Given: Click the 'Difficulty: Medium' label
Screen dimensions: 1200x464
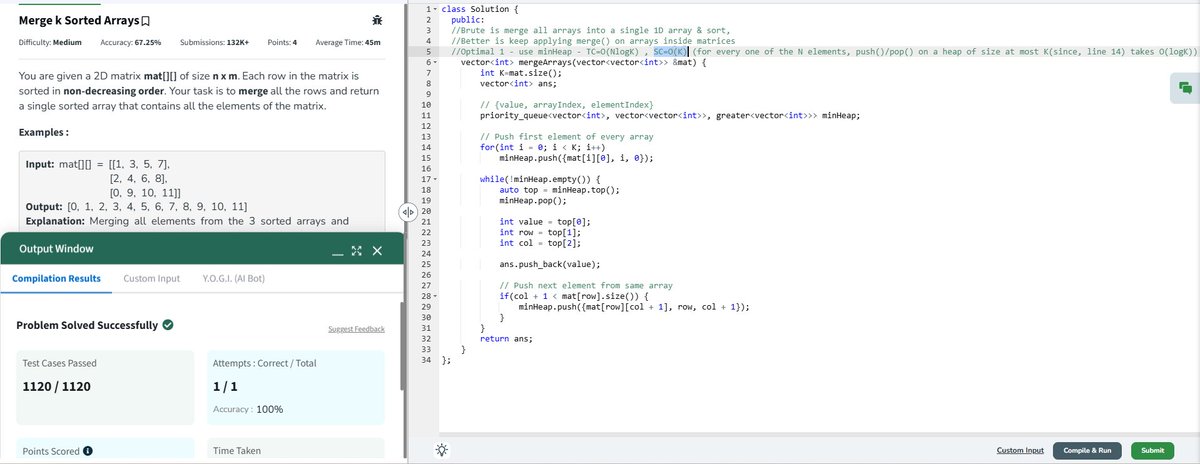Looking at the screenshot, I should (x=50, y=43).
